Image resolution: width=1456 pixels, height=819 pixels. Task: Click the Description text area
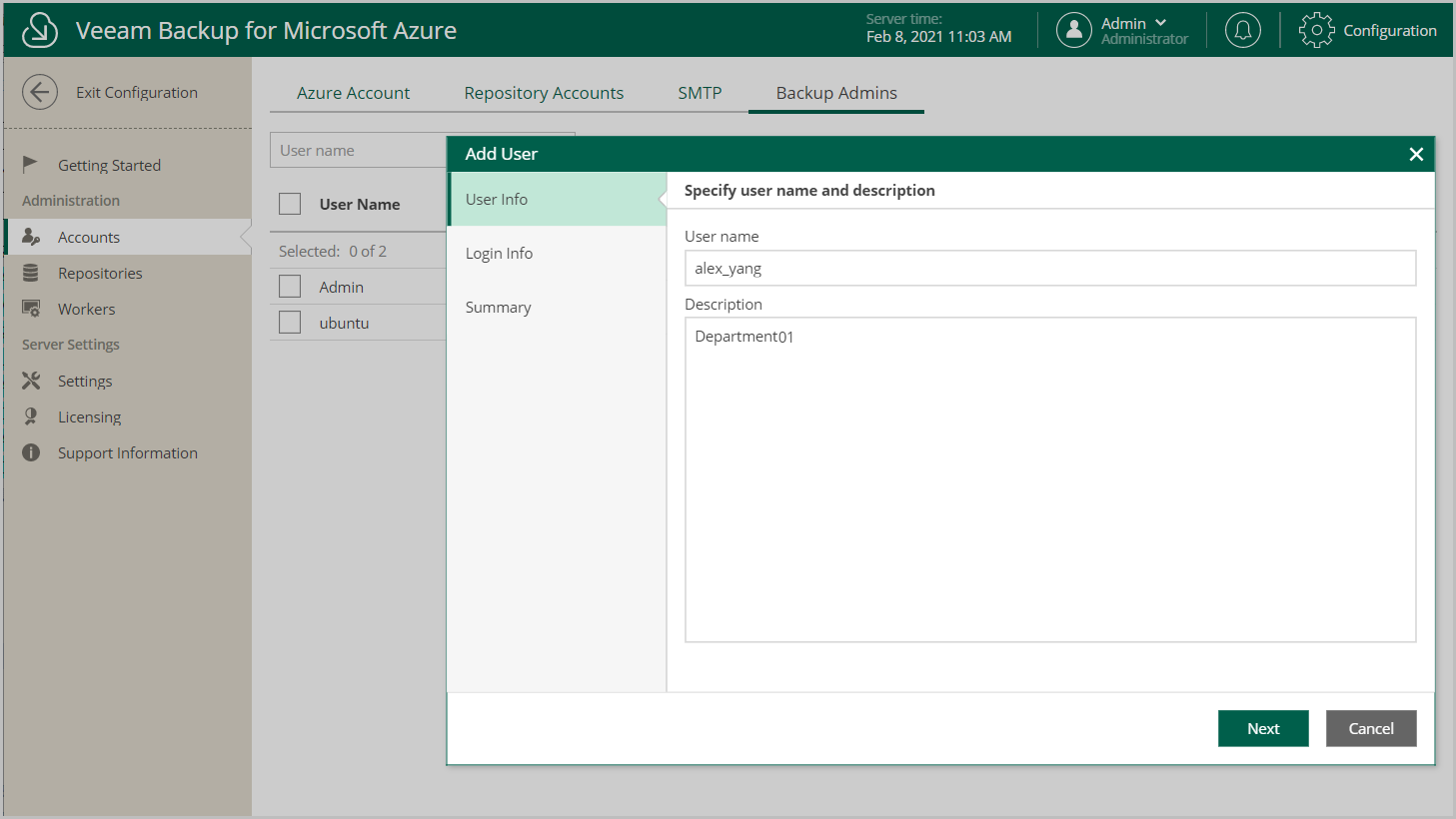pyautogui.click(x=1050, y=479)
